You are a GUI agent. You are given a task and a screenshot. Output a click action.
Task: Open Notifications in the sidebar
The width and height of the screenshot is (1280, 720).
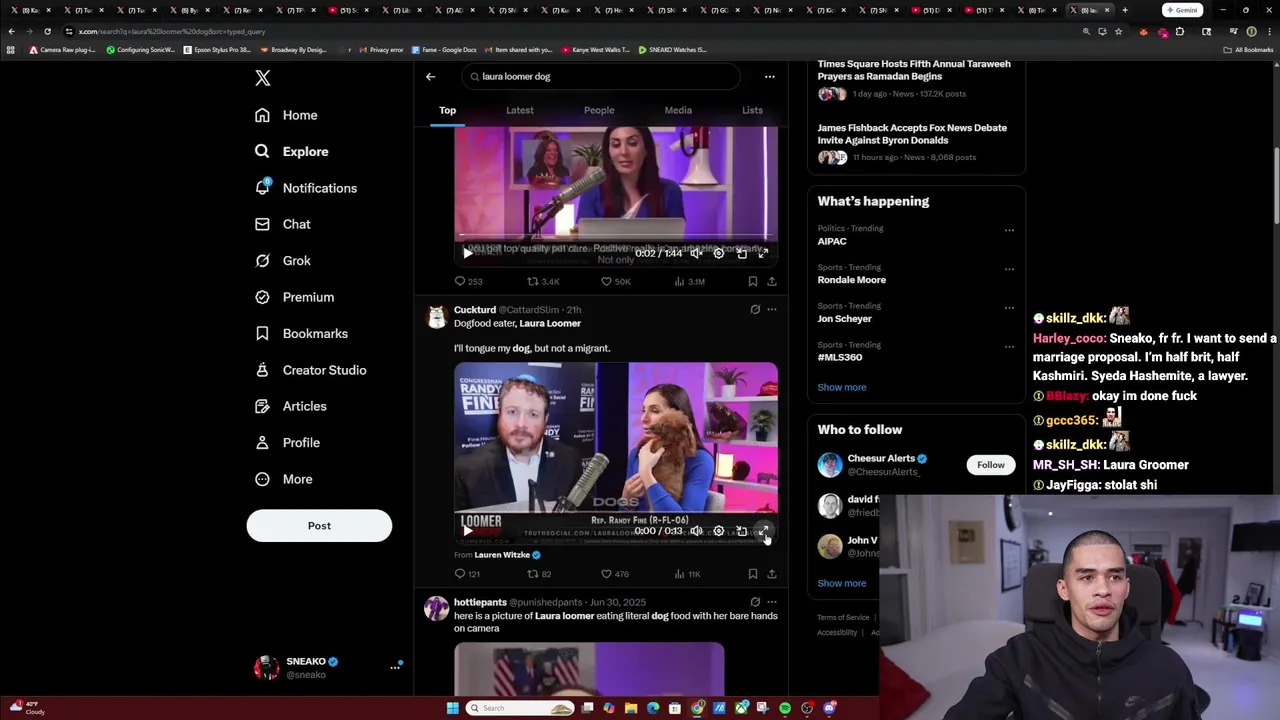pyautogui.click(x=306, y=188)
